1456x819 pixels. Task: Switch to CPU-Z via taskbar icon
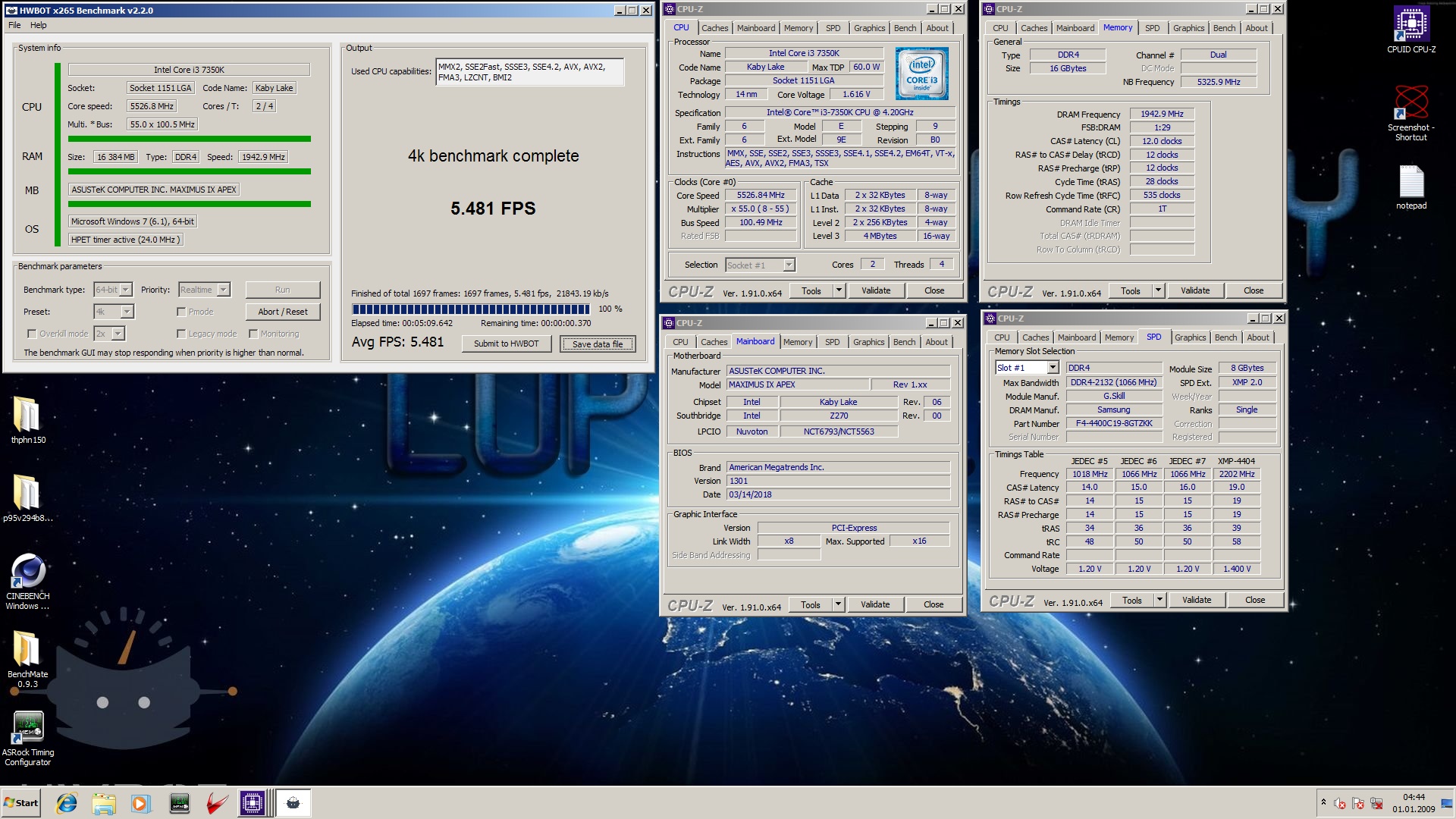(253, 803)
